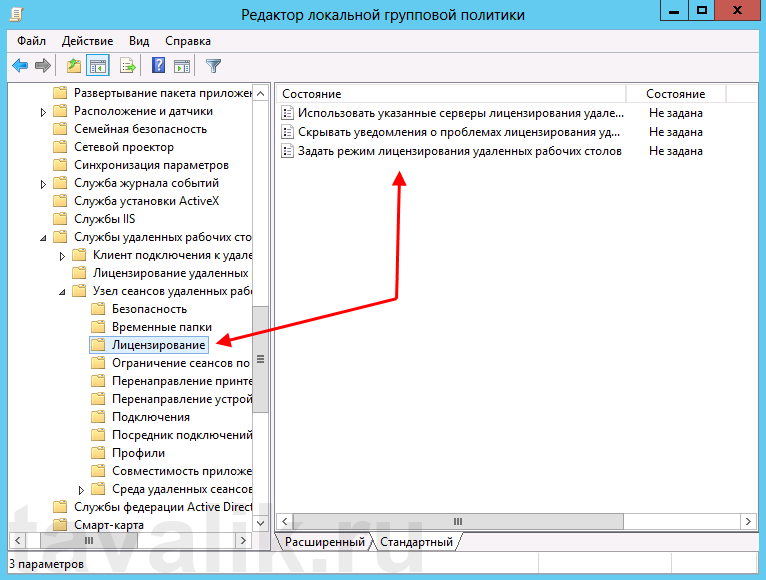Viewport: 766px width, 580px height.
Task: Open the Справка menu
Action: point(187,41)
